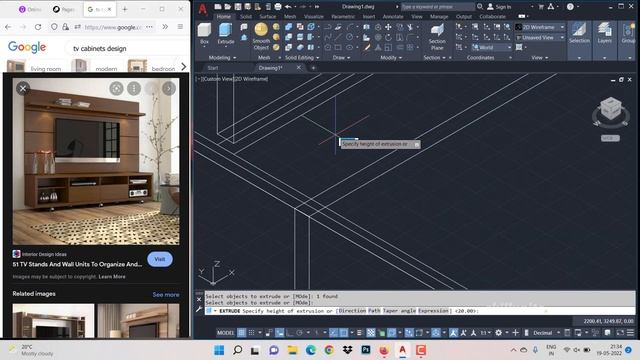Viewport: 640px width, 360px height.
Task: Click the Visit button in Google image preview
Action: [160, 259]
